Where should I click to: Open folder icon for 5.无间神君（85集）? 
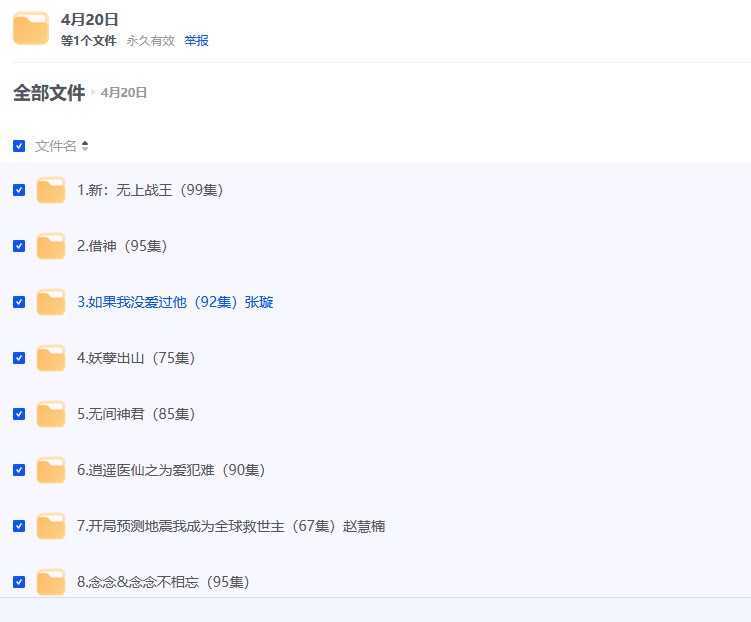pyautogui.click(x=51, y=414)
